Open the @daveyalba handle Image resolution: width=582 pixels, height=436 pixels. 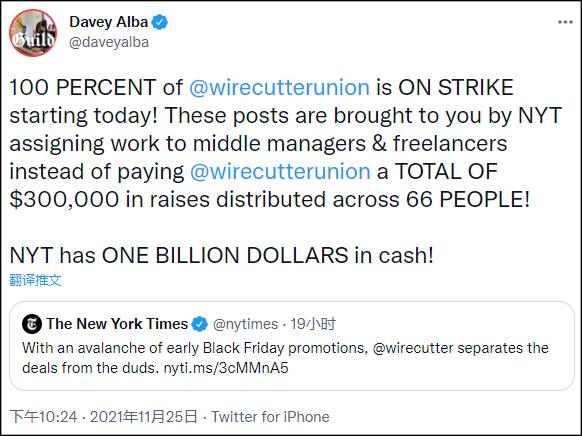pos(109,42)
